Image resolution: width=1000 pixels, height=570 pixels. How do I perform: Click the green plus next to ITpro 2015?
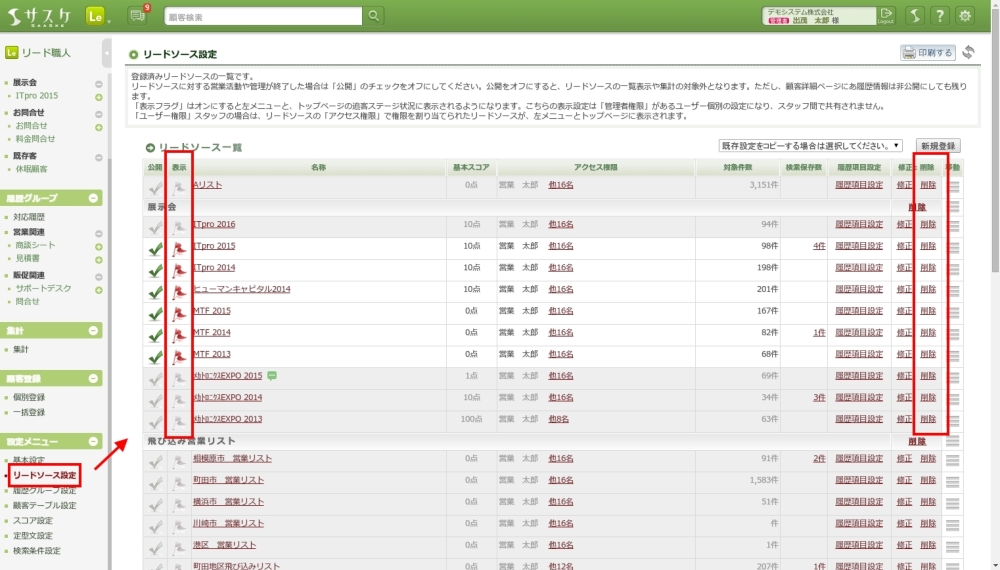coord(98,96)
